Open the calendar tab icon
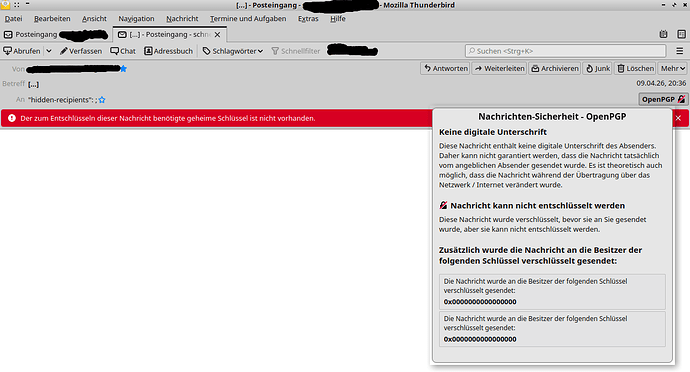 coord(664,34)
